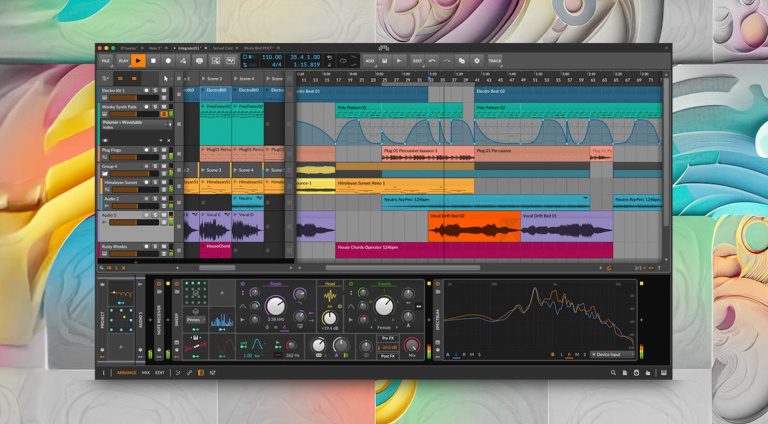This screenshot has width=768, height=424.
Task: Click the yellow Howl waveform icon
Action: pyautogui.click(x=330, y=296)
